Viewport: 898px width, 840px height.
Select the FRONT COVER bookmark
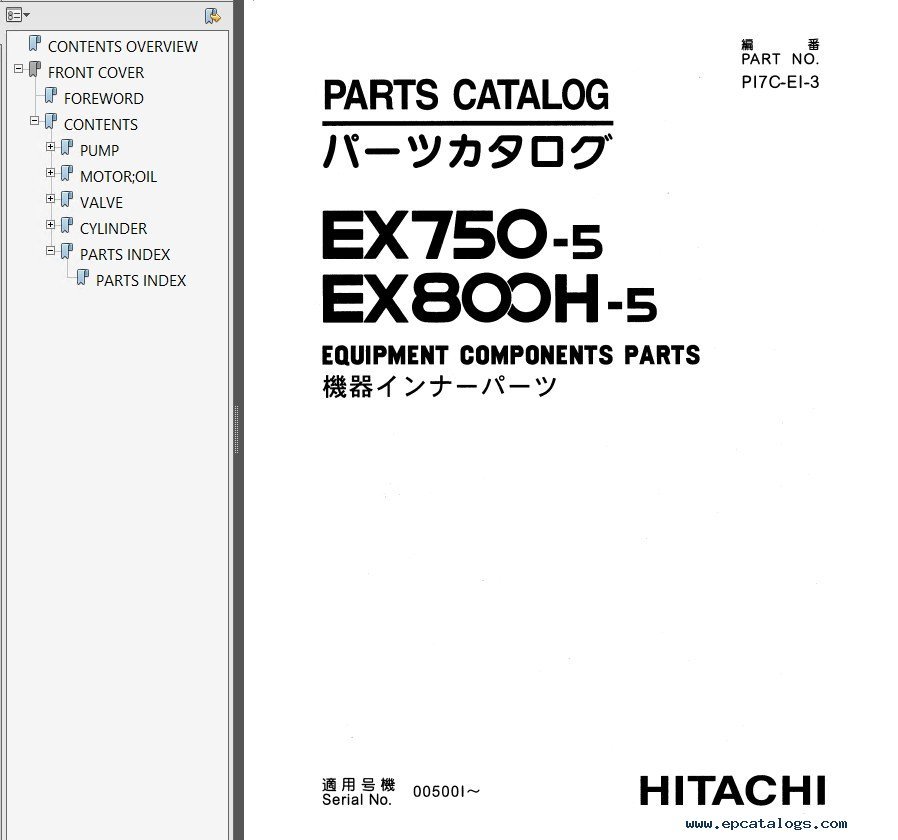tap(96, 73)
